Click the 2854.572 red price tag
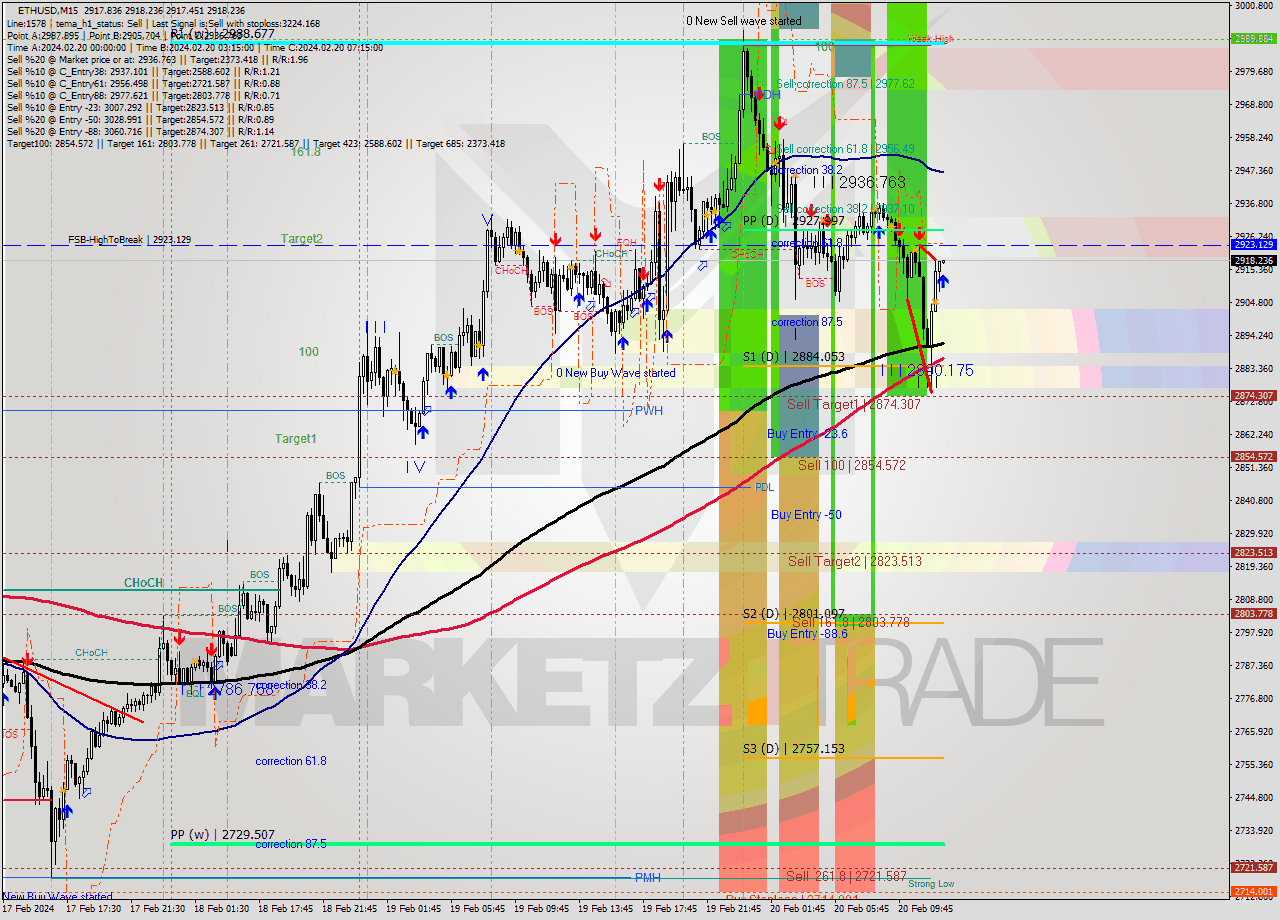This screenshot has height=920, width=1280. click(x=1253, y=457)
